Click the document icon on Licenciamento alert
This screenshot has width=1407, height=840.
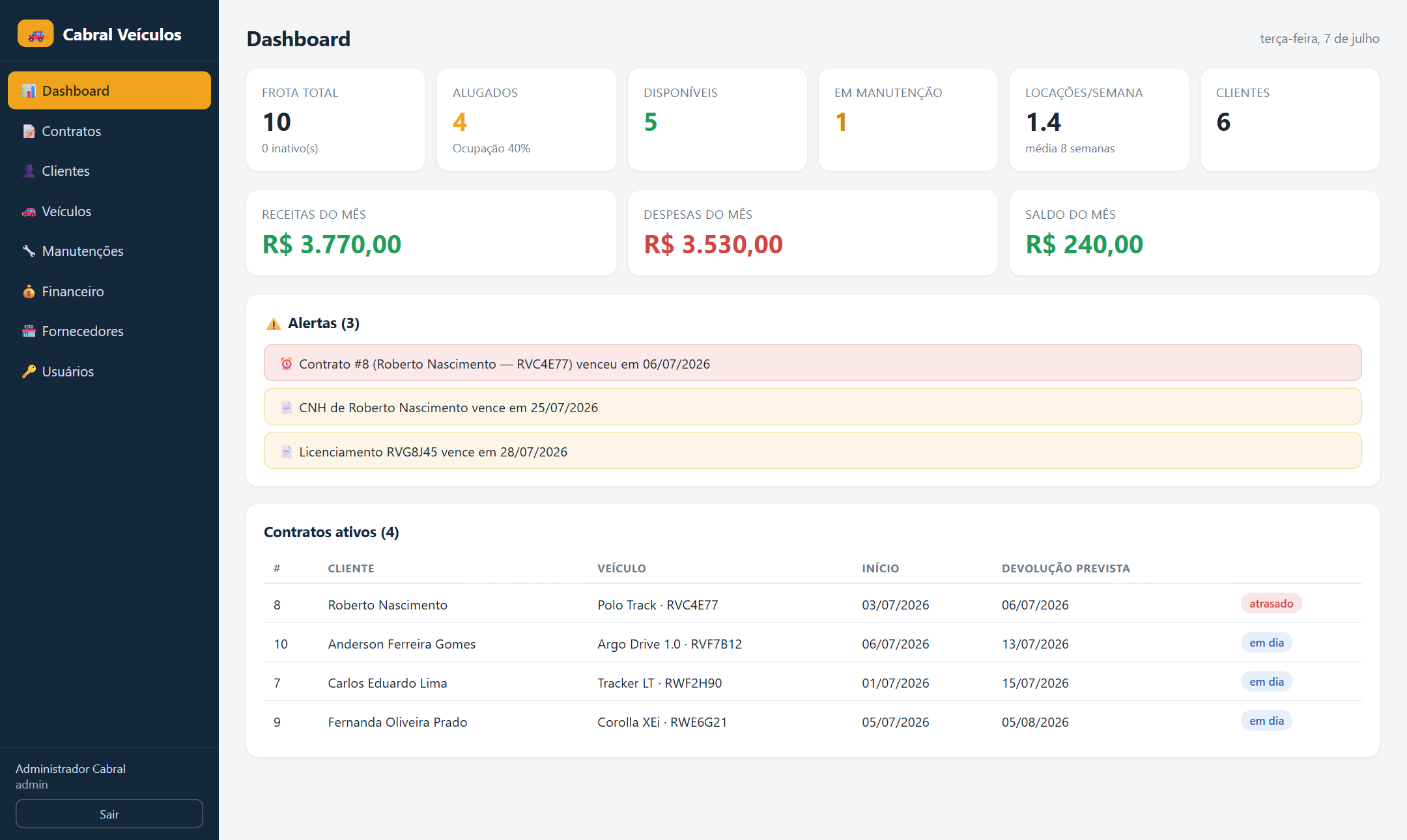tap(287, 452)
